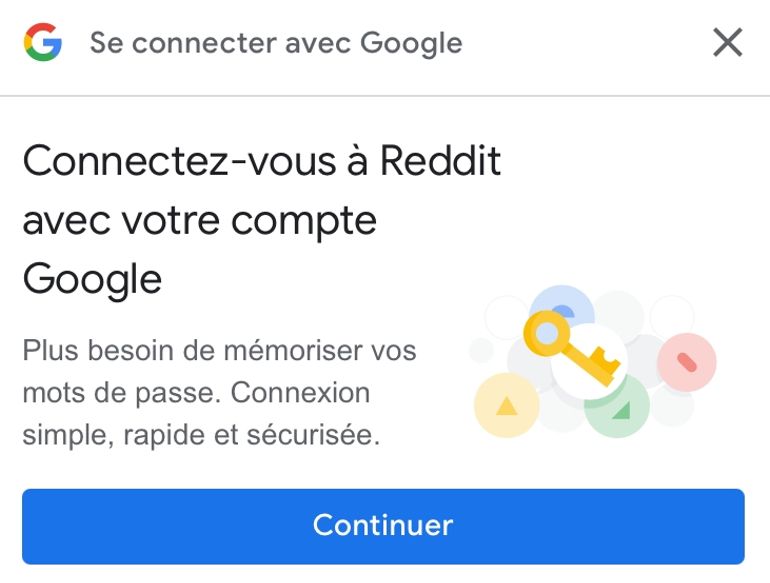Viewport: 770px width, 583px height.
Task: Close the Google sign-in dialog
Action: [x=727, y=43]
